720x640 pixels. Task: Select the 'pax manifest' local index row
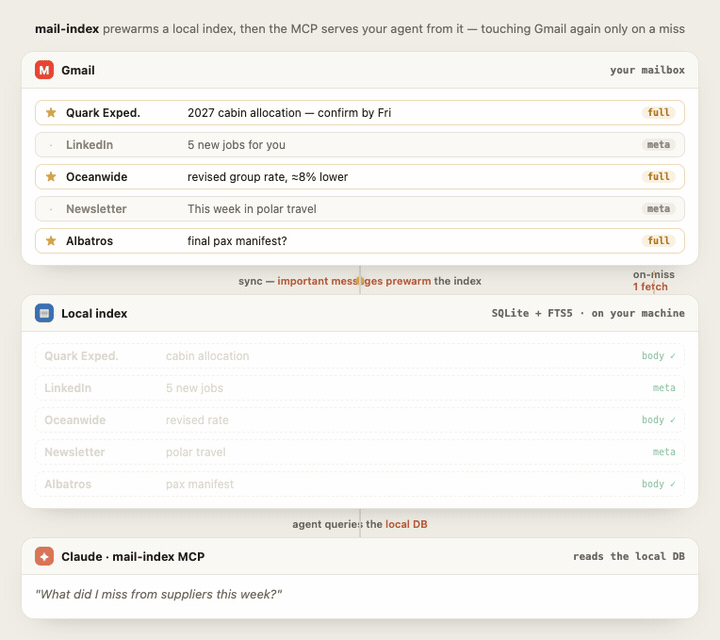[360, 484]
